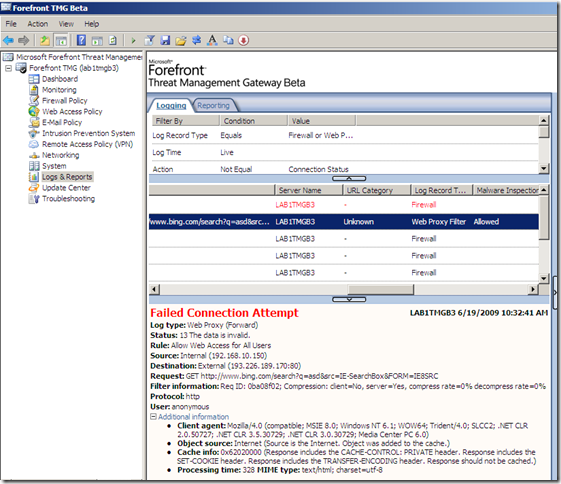561x484 pixels.
Task: Click the horizontal scrollbar left arrow
Action: pos(154,289)
